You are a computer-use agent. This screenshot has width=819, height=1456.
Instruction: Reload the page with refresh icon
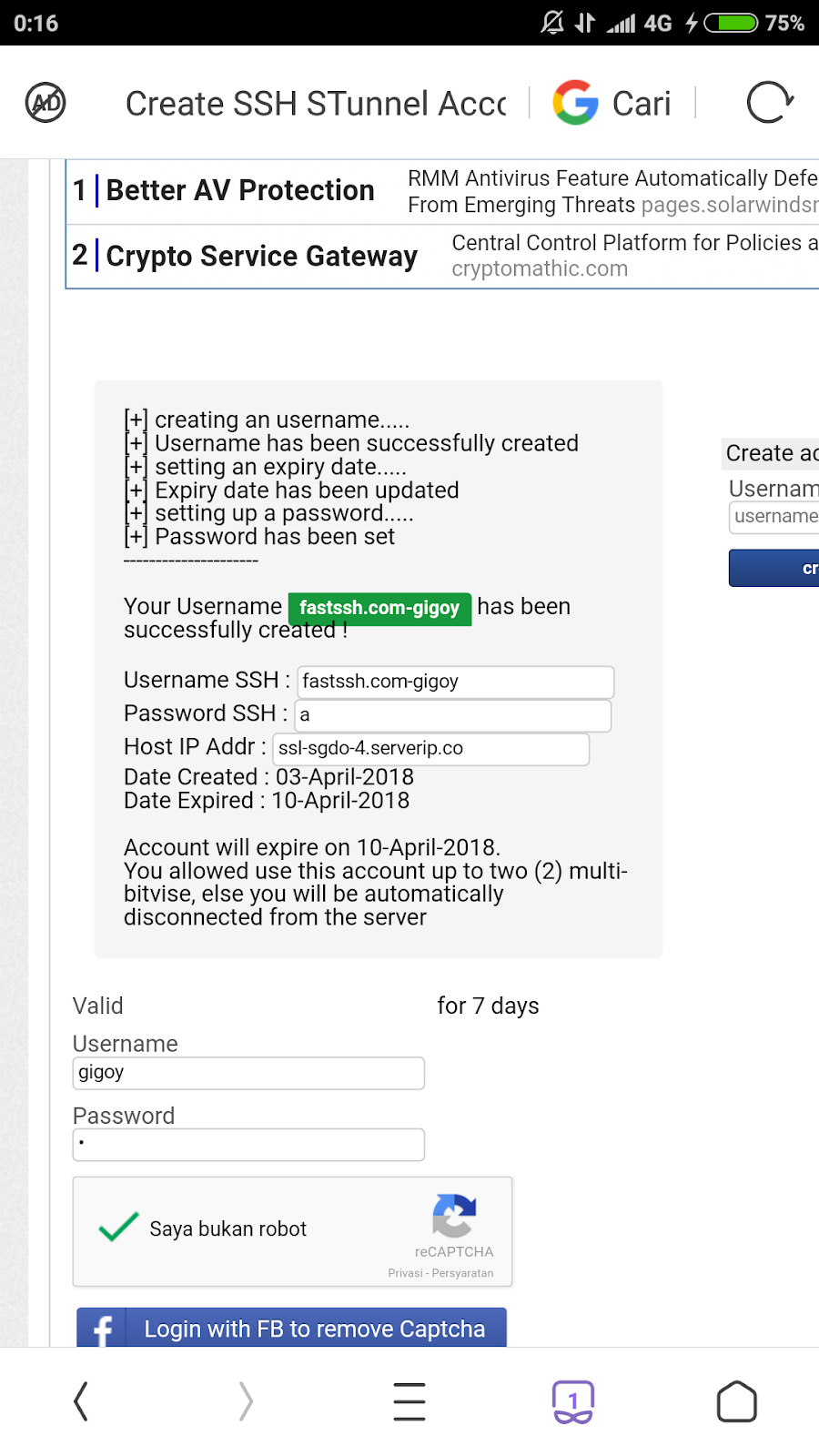coord(769,103)
